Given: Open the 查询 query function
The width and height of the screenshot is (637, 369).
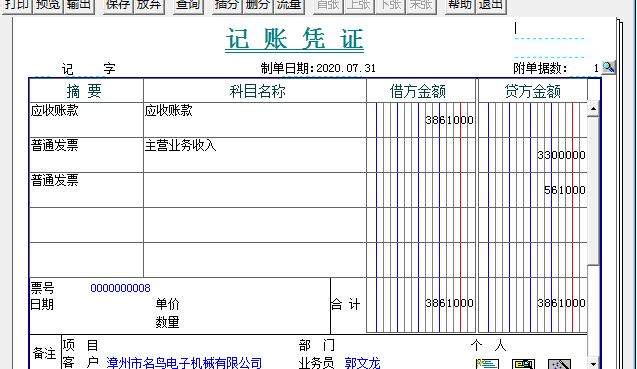Looking at the screenshot, I should [188, 6].
